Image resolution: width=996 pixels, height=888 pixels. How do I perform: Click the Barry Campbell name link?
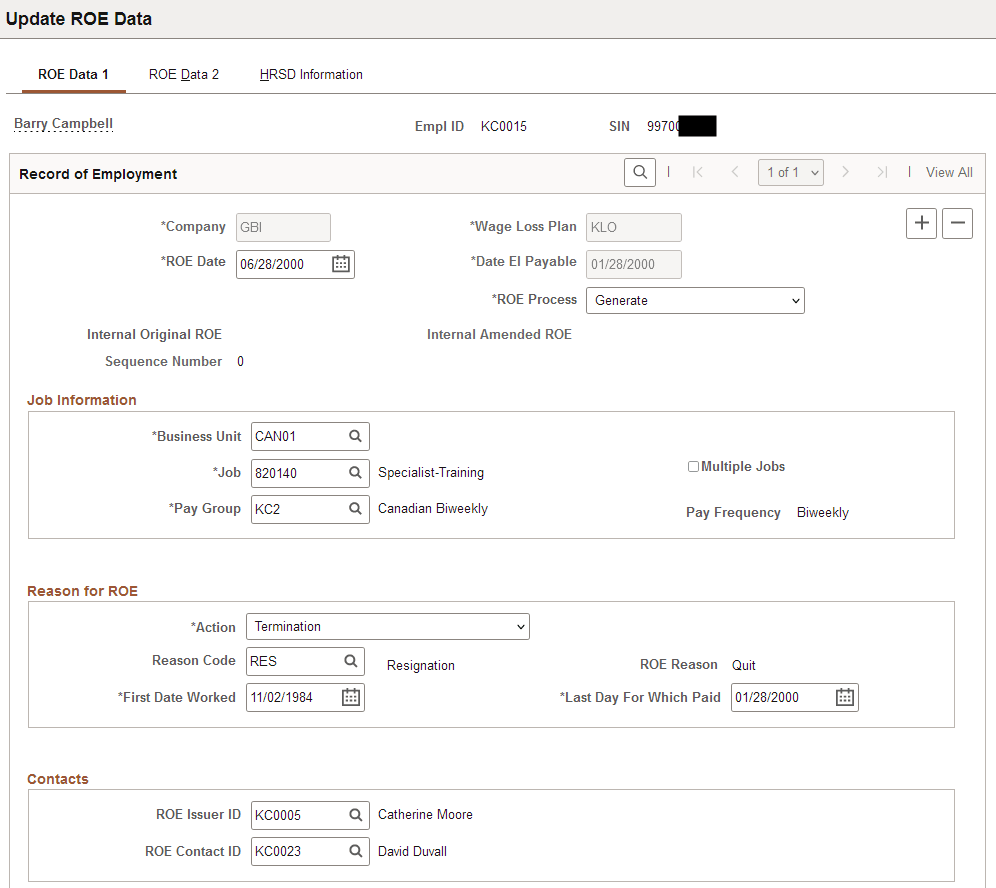pos(64,123)
